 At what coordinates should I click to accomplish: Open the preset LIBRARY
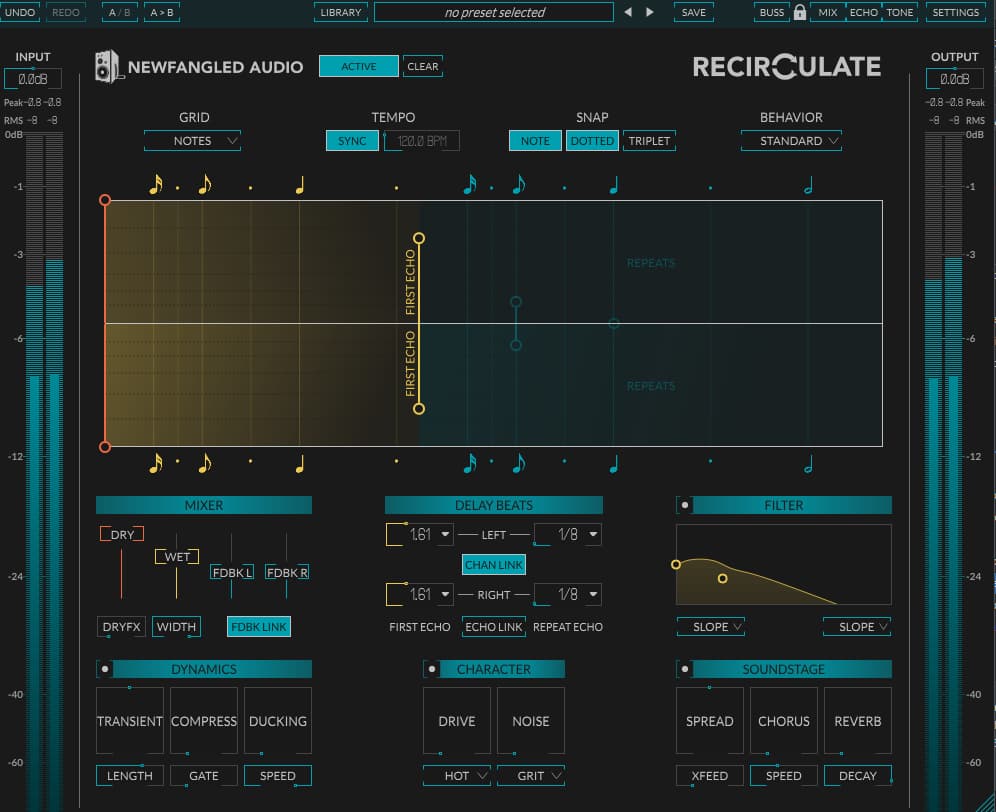tap(340, 12)
